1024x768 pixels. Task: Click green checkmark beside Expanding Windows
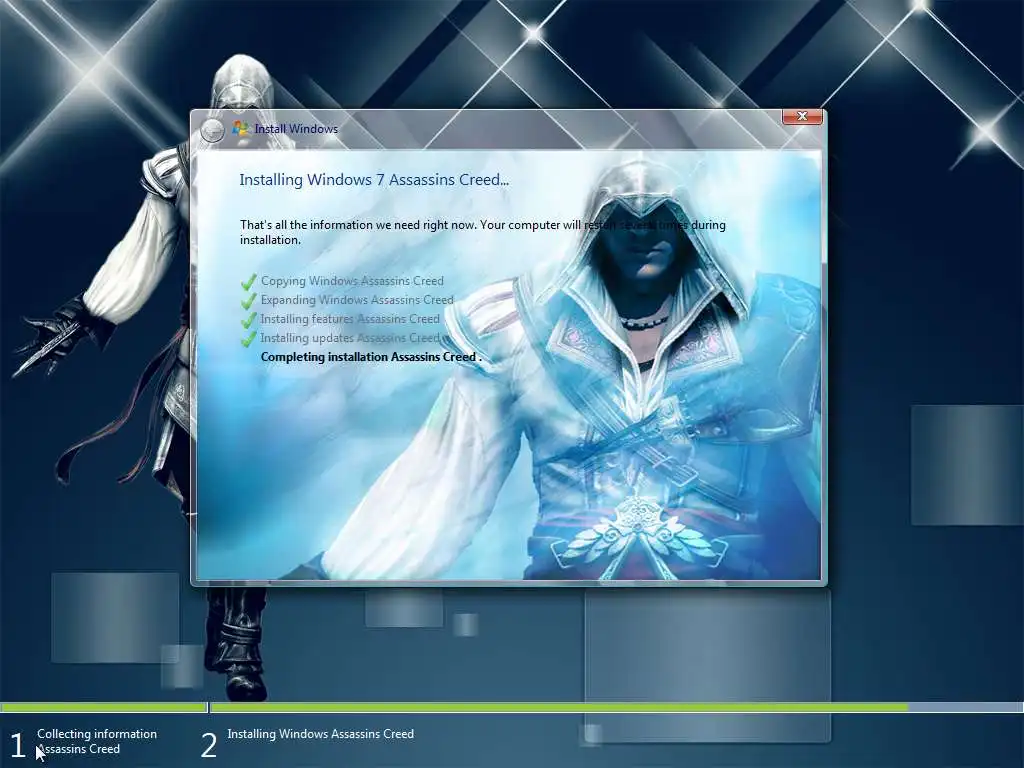[x=249, y=301]
